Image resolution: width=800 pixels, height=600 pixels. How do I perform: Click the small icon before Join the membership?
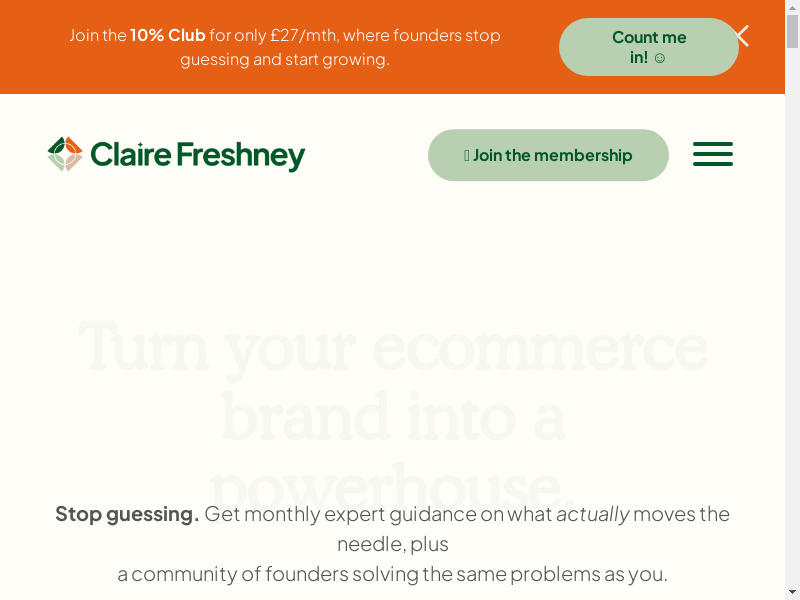[x=466, y=155]
